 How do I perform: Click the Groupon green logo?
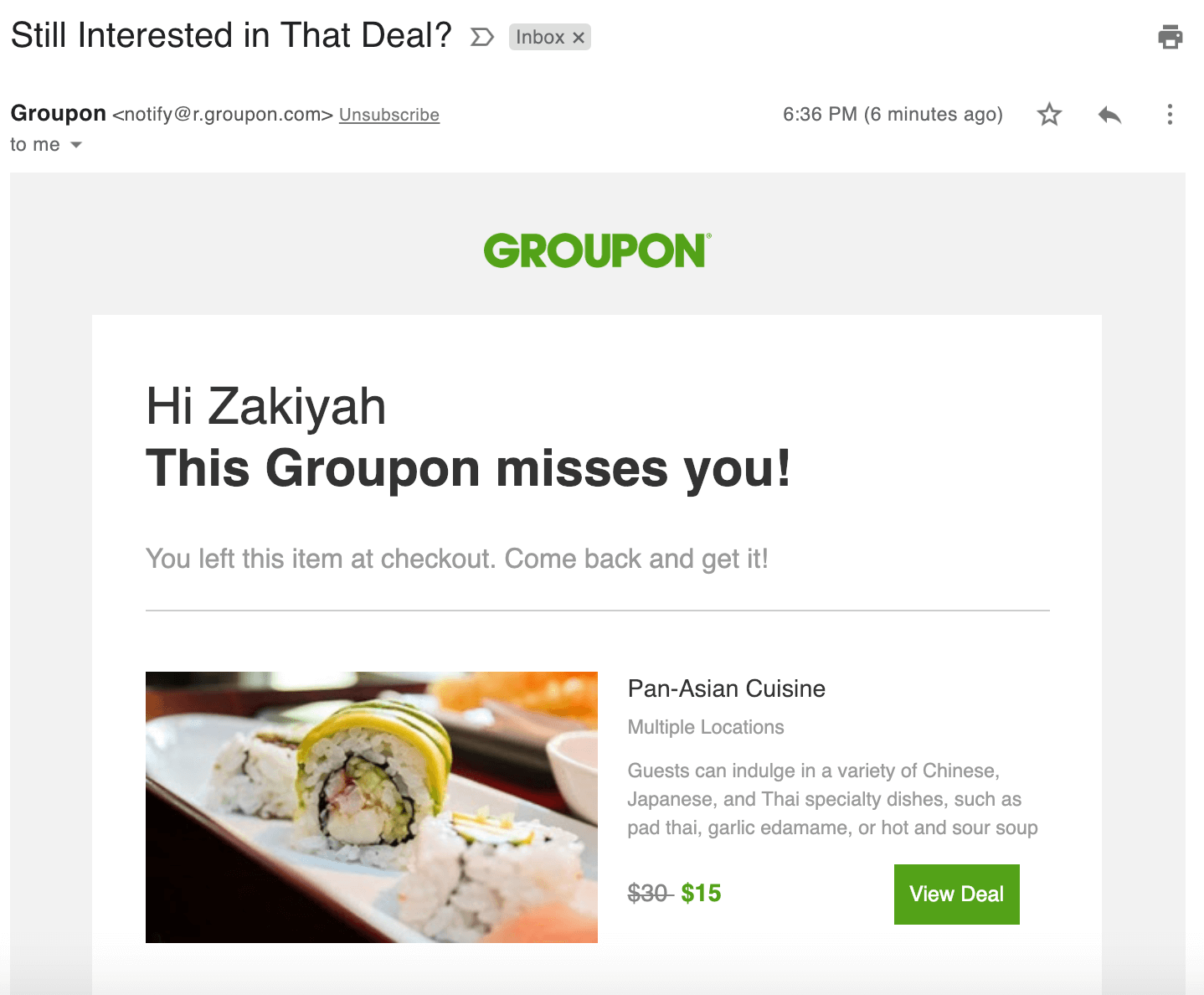click(x=597, y=250)
